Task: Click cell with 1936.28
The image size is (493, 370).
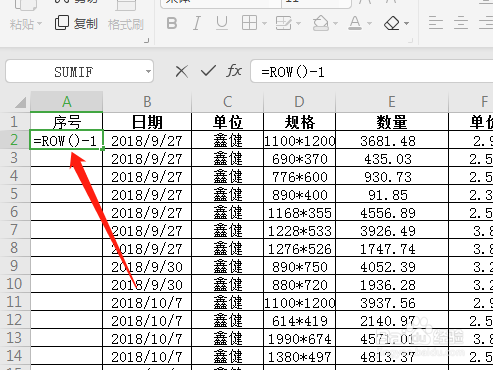Action: pyautogui.click(x=392, y=284)
